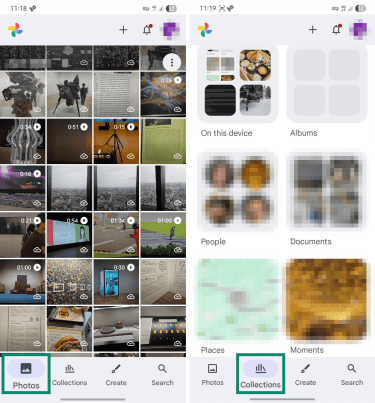Image resolution: width=375 pixels, height=403 pixels.
Task: Select the Collections tab in left screen
Action: click(70, 375)
